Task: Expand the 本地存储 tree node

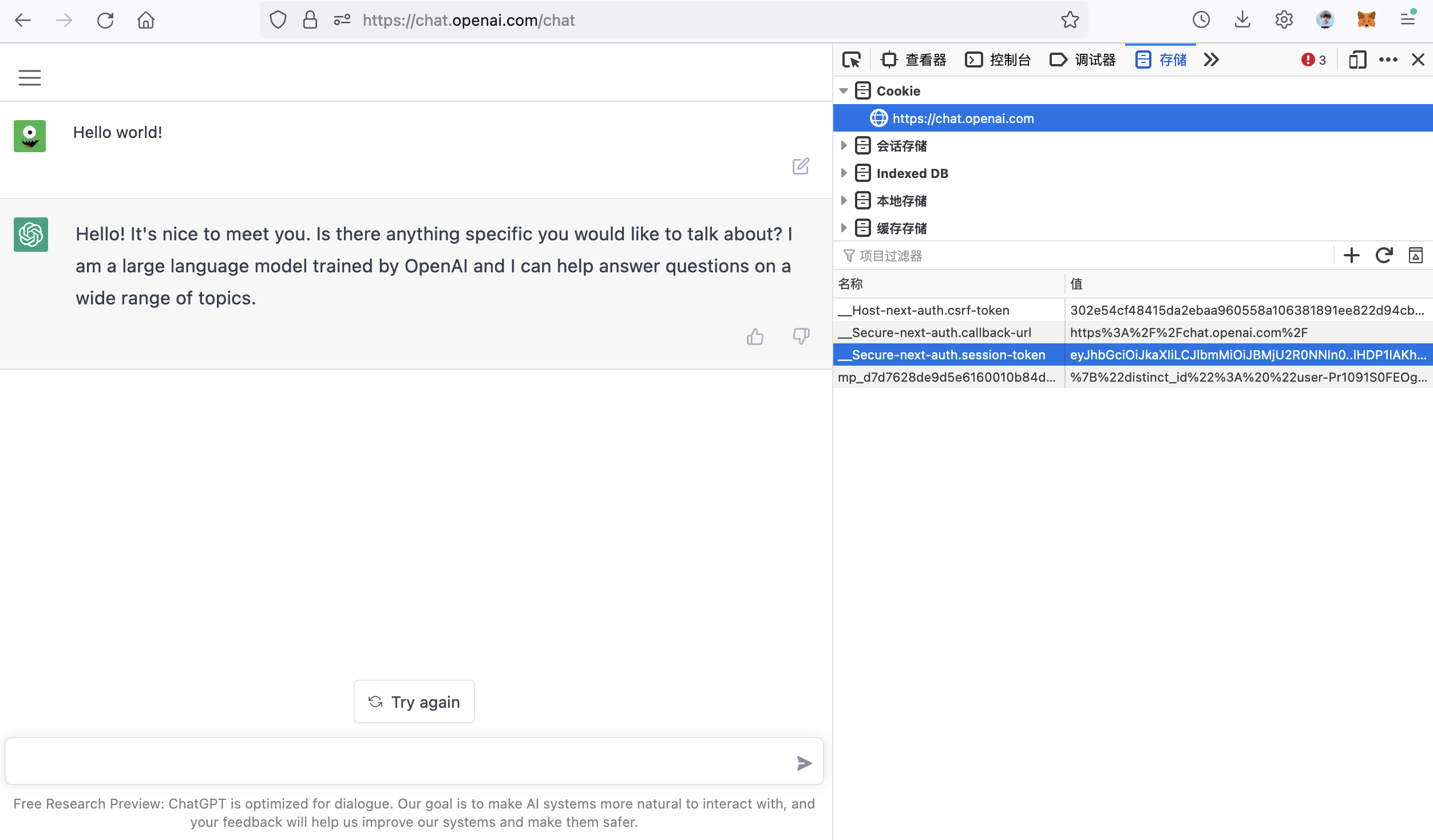Action: 844,201
